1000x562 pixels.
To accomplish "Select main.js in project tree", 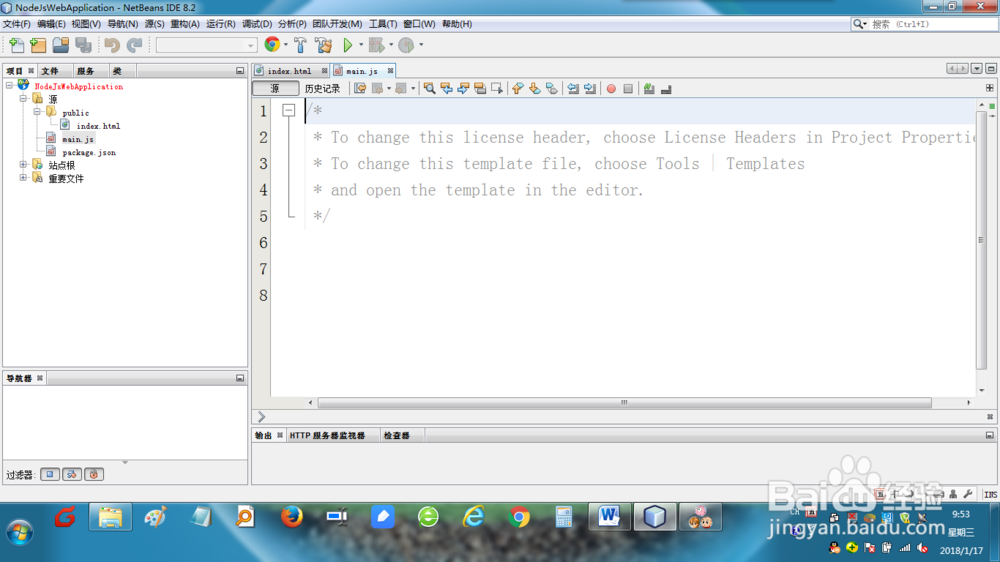I will pyautogui.click(x=78, y=139).
